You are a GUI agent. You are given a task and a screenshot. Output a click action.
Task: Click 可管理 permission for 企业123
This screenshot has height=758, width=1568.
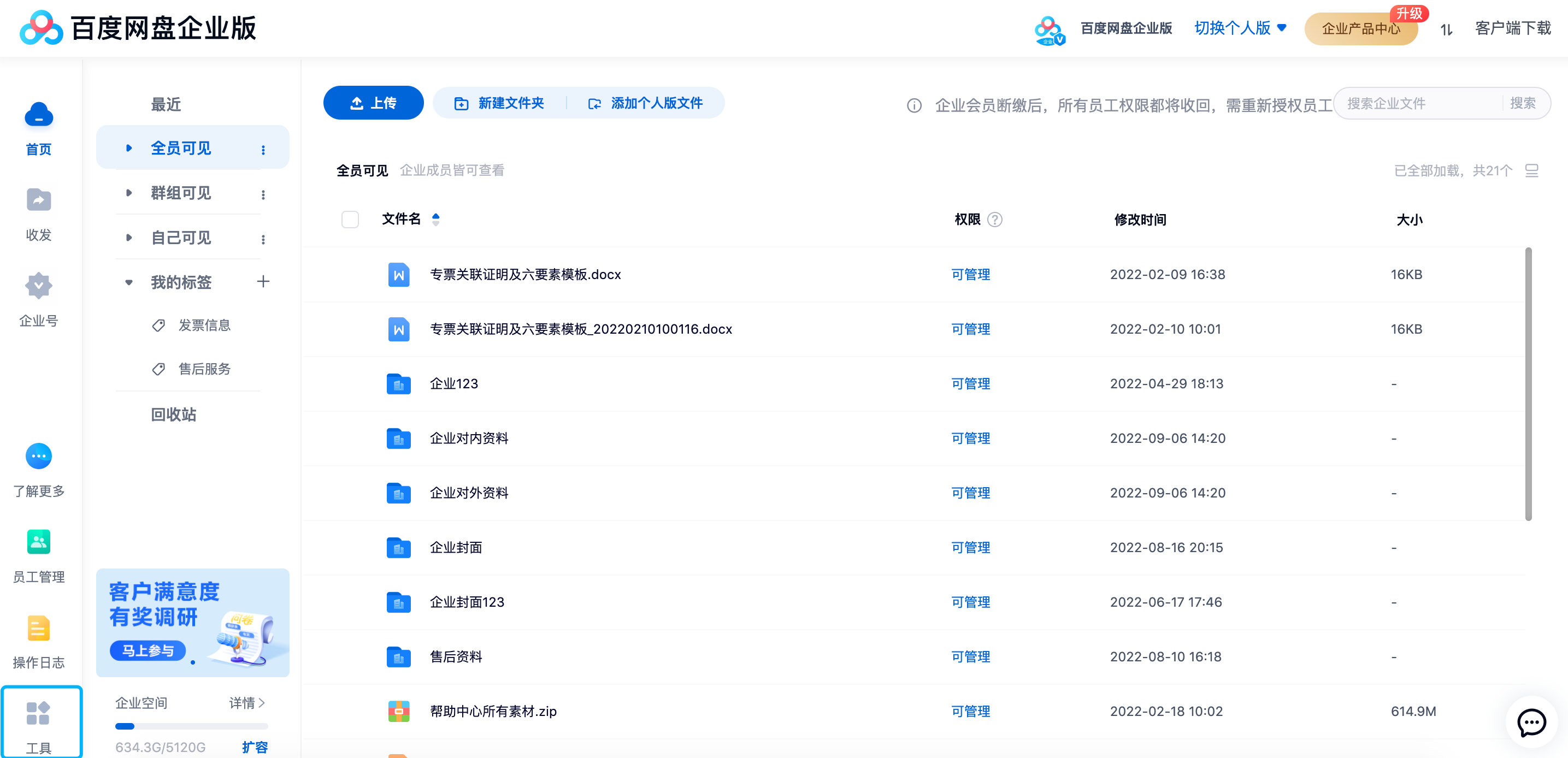pos(970,384)
